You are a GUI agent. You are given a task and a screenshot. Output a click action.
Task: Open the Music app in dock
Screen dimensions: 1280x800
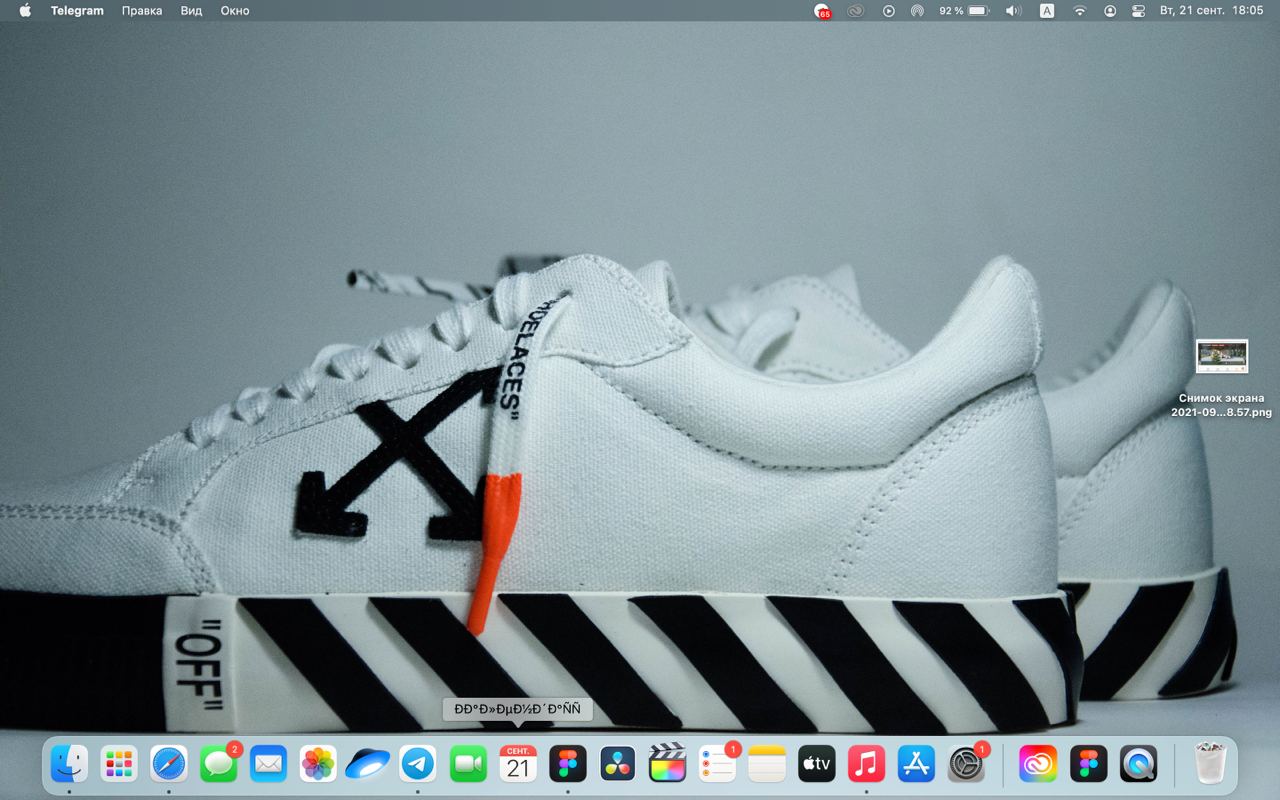coord(866,764)
